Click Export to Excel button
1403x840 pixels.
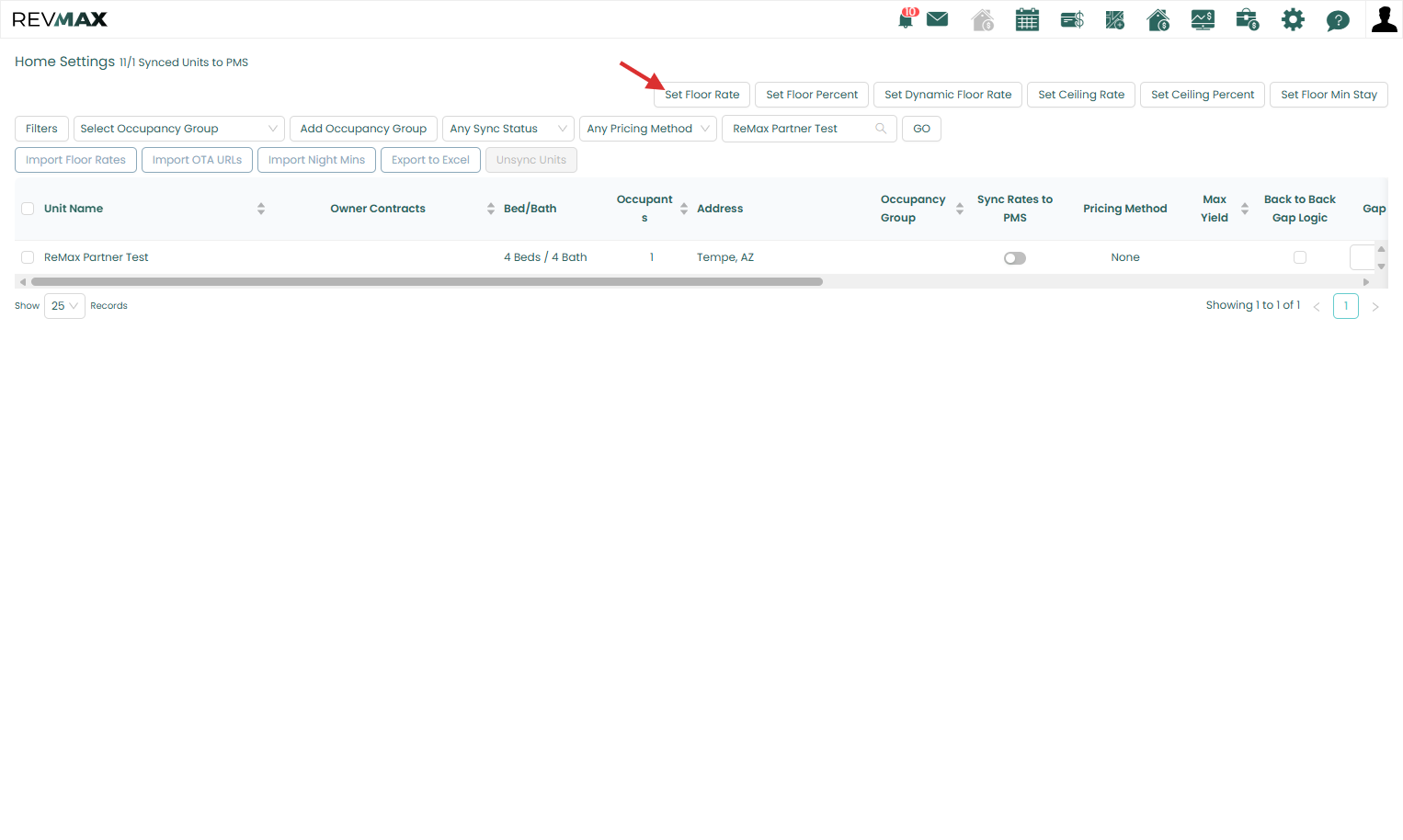[430, 160]
